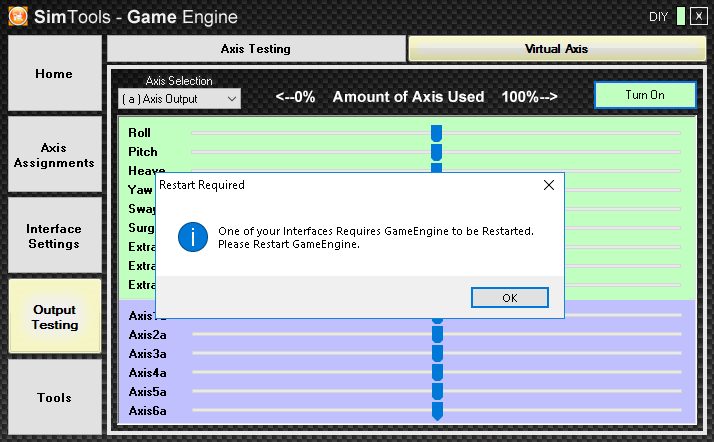714x442 pixels.
Task: Click the blue information icon in dialog
Action: click(191, 237)
